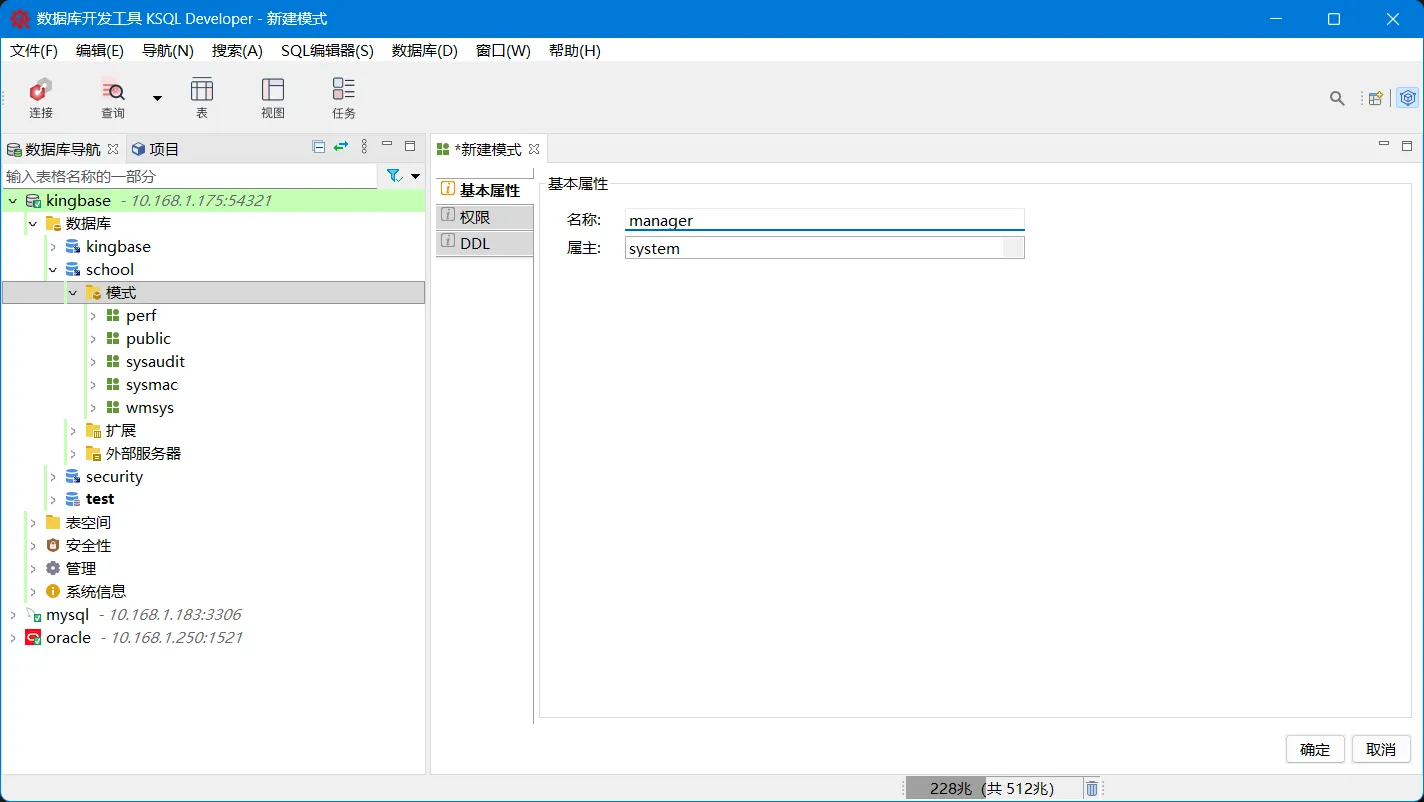Open the 视图 (View) toolbar icon

click(x=272, y=97)
